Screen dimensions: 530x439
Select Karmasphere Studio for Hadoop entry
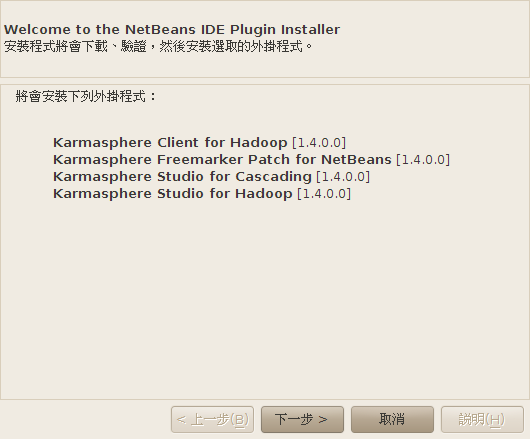(202, 194)
